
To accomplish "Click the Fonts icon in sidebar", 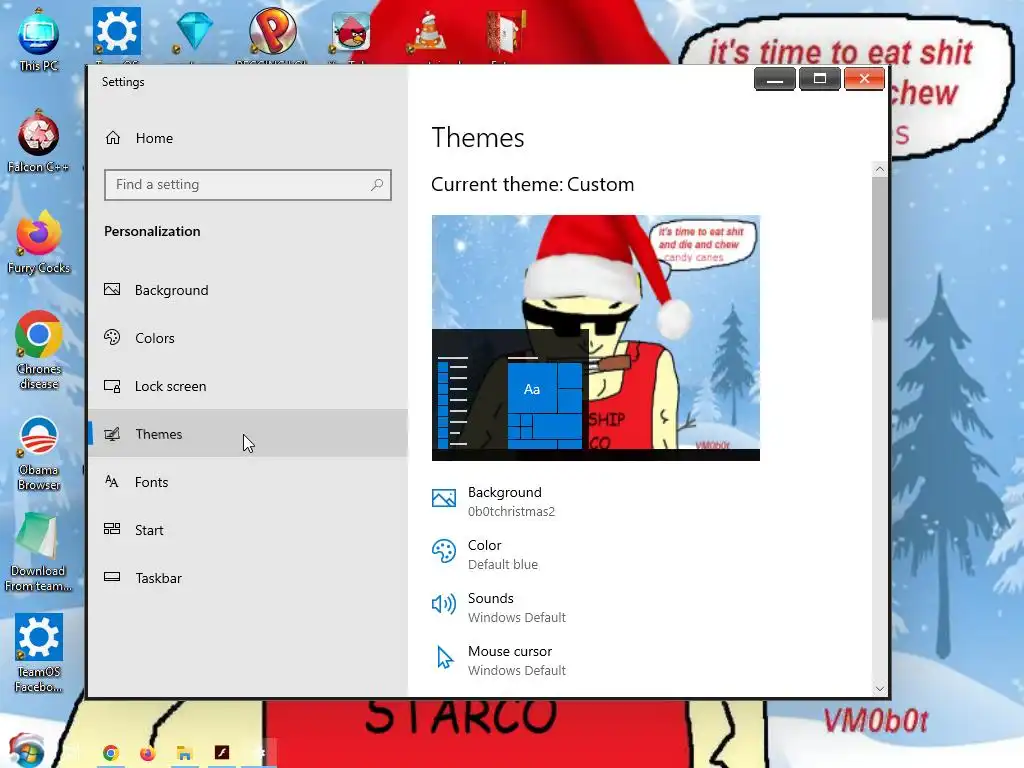I will tap(112, 482).
